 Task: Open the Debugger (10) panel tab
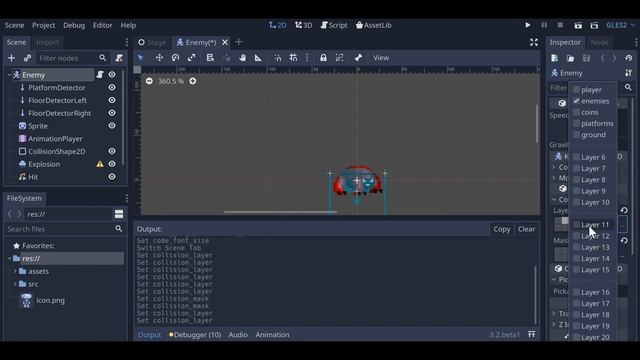[x=195, y=335]
